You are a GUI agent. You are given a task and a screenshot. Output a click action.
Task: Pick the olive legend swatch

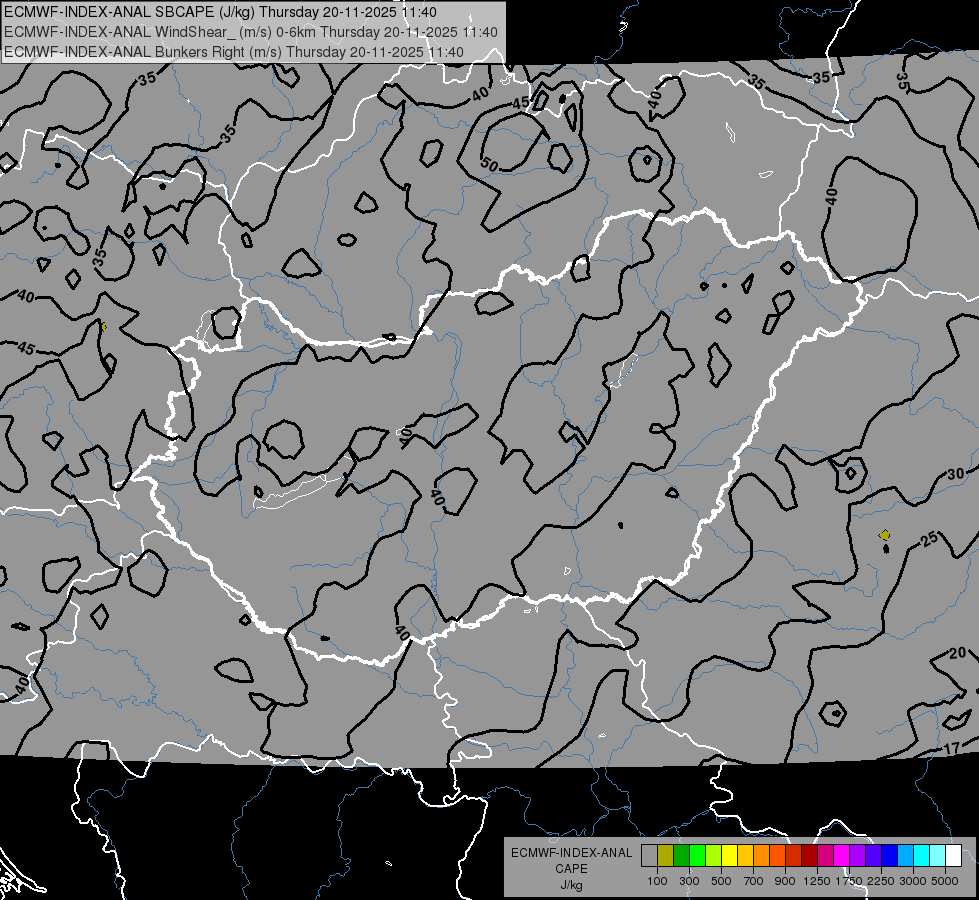[665, 856]
